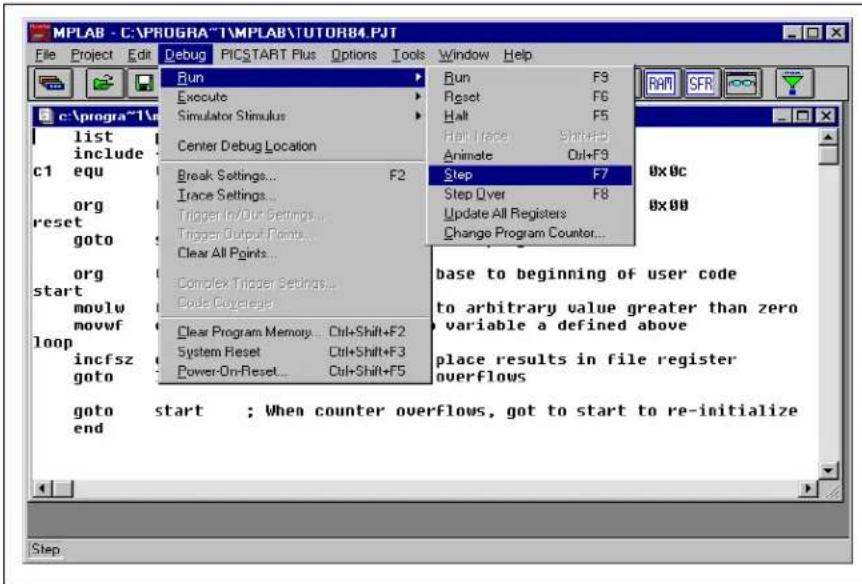Open the Options menu
This screenshot has width=862, height=584.
[x=353, y=55]
